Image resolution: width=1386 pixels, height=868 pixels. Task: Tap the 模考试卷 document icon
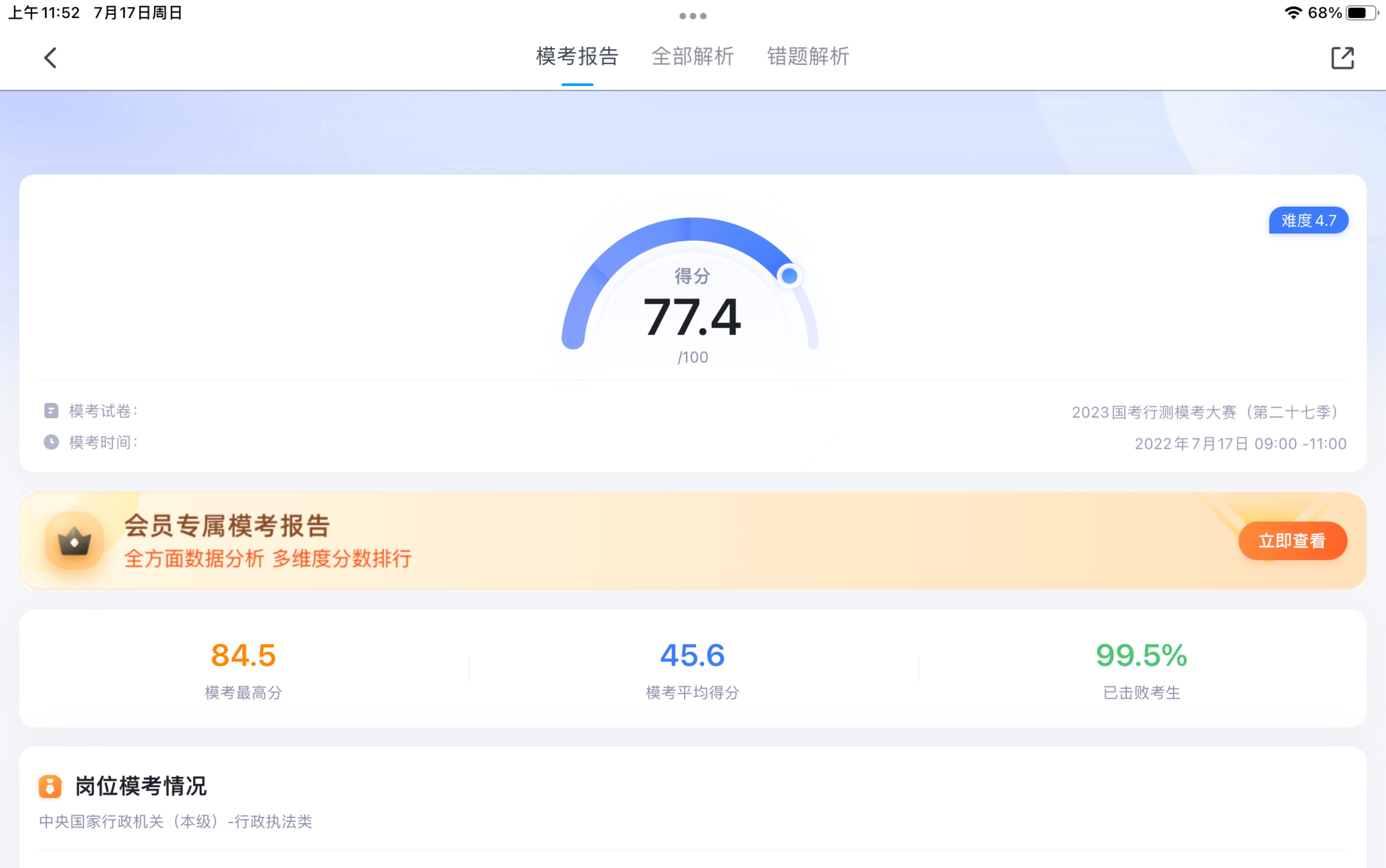(51, 411)
